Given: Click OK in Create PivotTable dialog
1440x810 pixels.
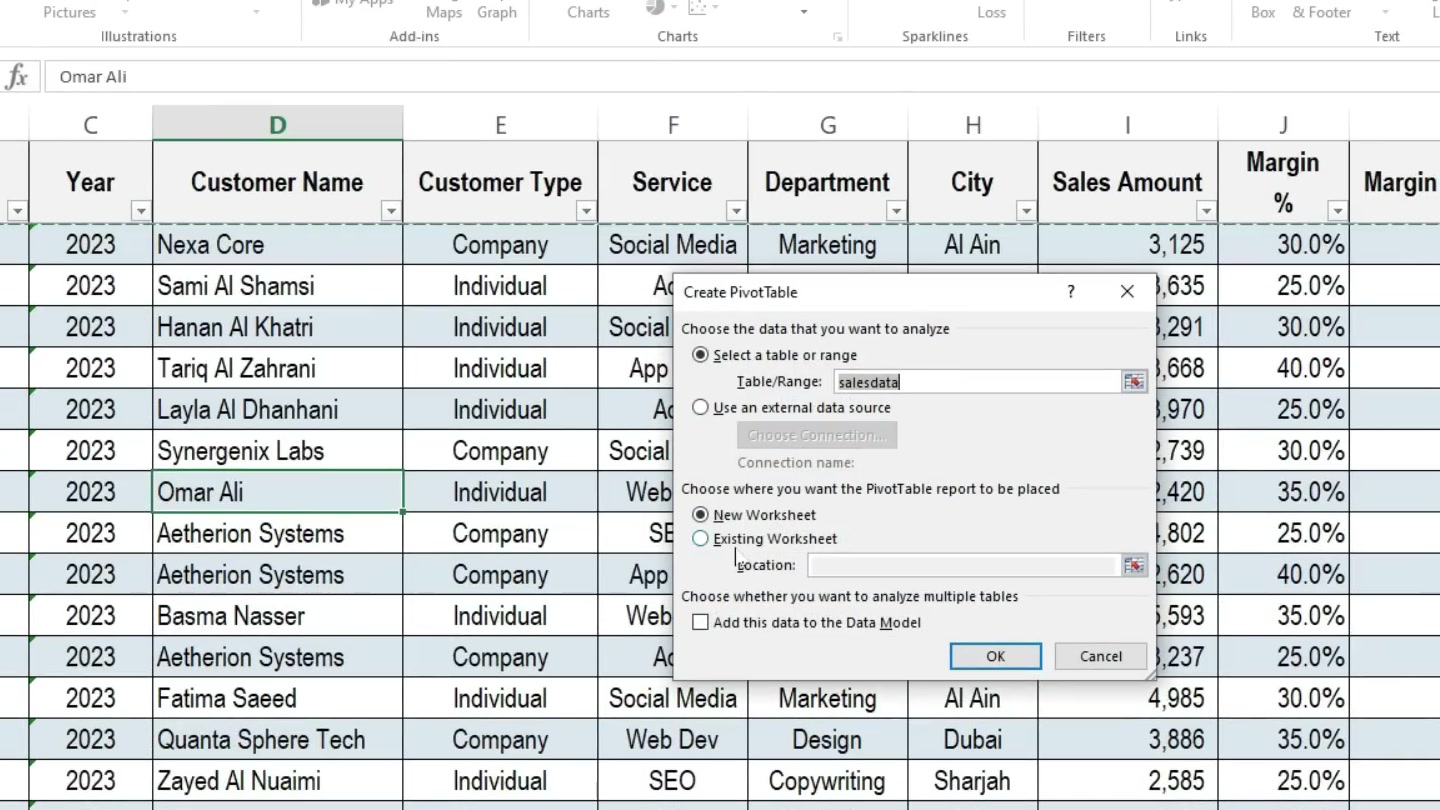Looking at the screenshot, I should [995, 656].
